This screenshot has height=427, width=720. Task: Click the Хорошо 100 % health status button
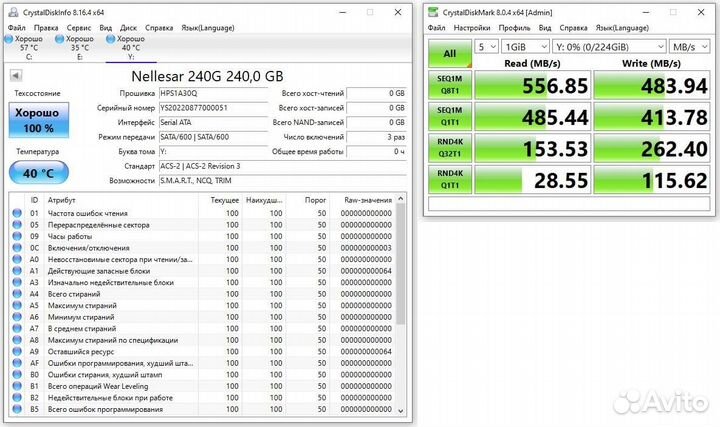click(x=39, y=120)
